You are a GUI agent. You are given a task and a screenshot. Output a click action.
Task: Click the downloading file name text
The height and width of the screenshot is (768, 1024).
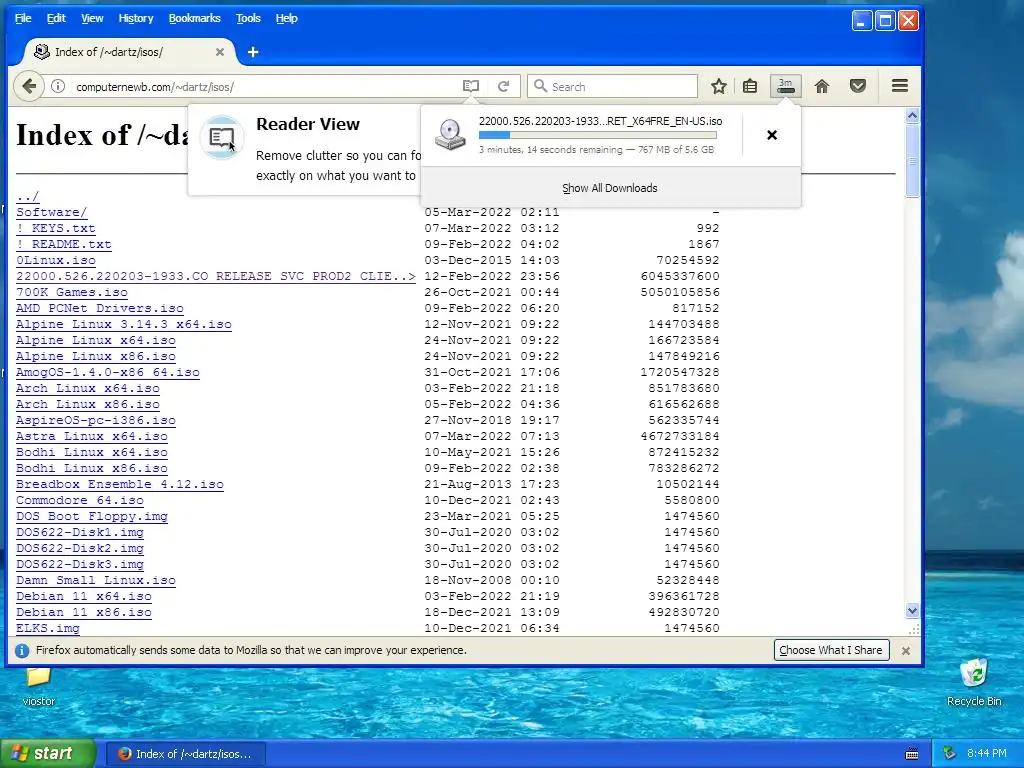[x=600, y=121]
